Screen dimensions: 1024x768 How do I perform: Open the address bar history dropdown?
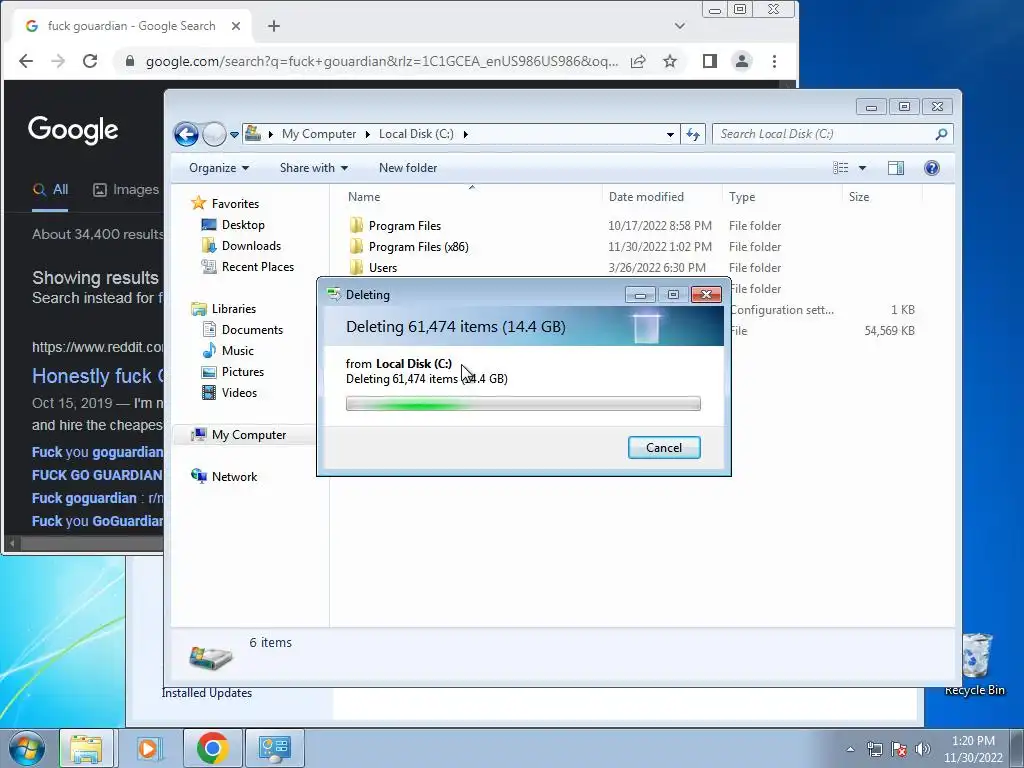670,135
